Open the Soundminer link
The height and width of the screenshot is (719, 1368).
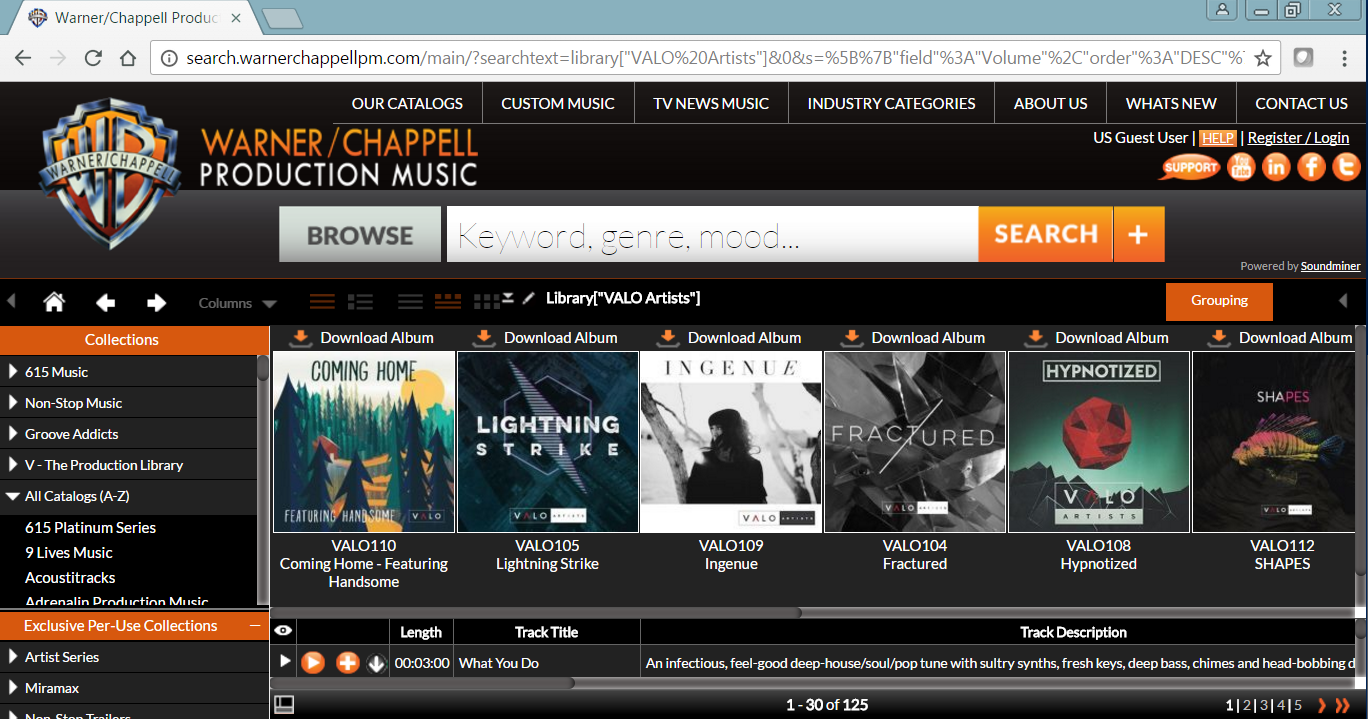click(1330, 266)
